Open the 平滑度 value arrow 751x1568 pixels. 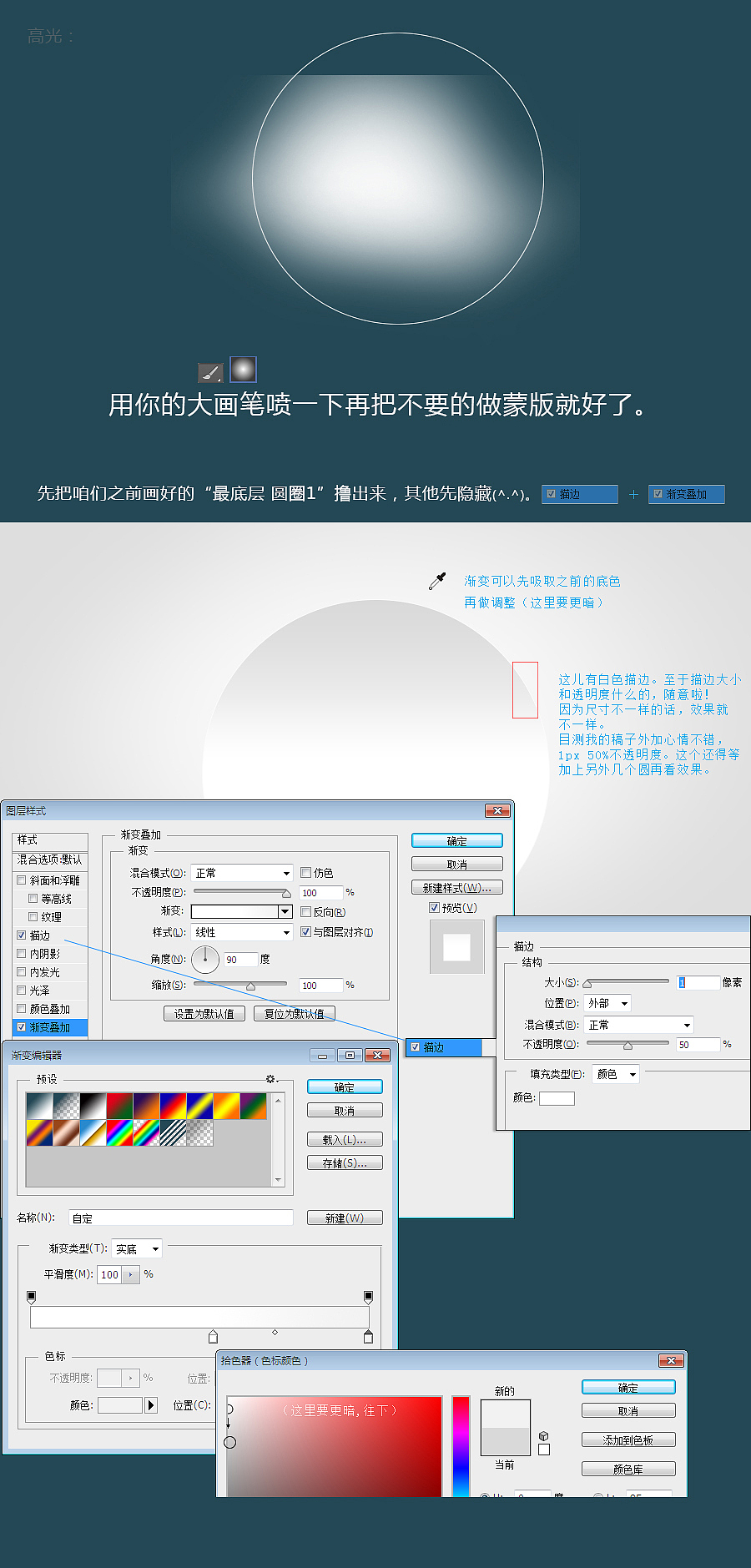click(x=131, y=1275)
